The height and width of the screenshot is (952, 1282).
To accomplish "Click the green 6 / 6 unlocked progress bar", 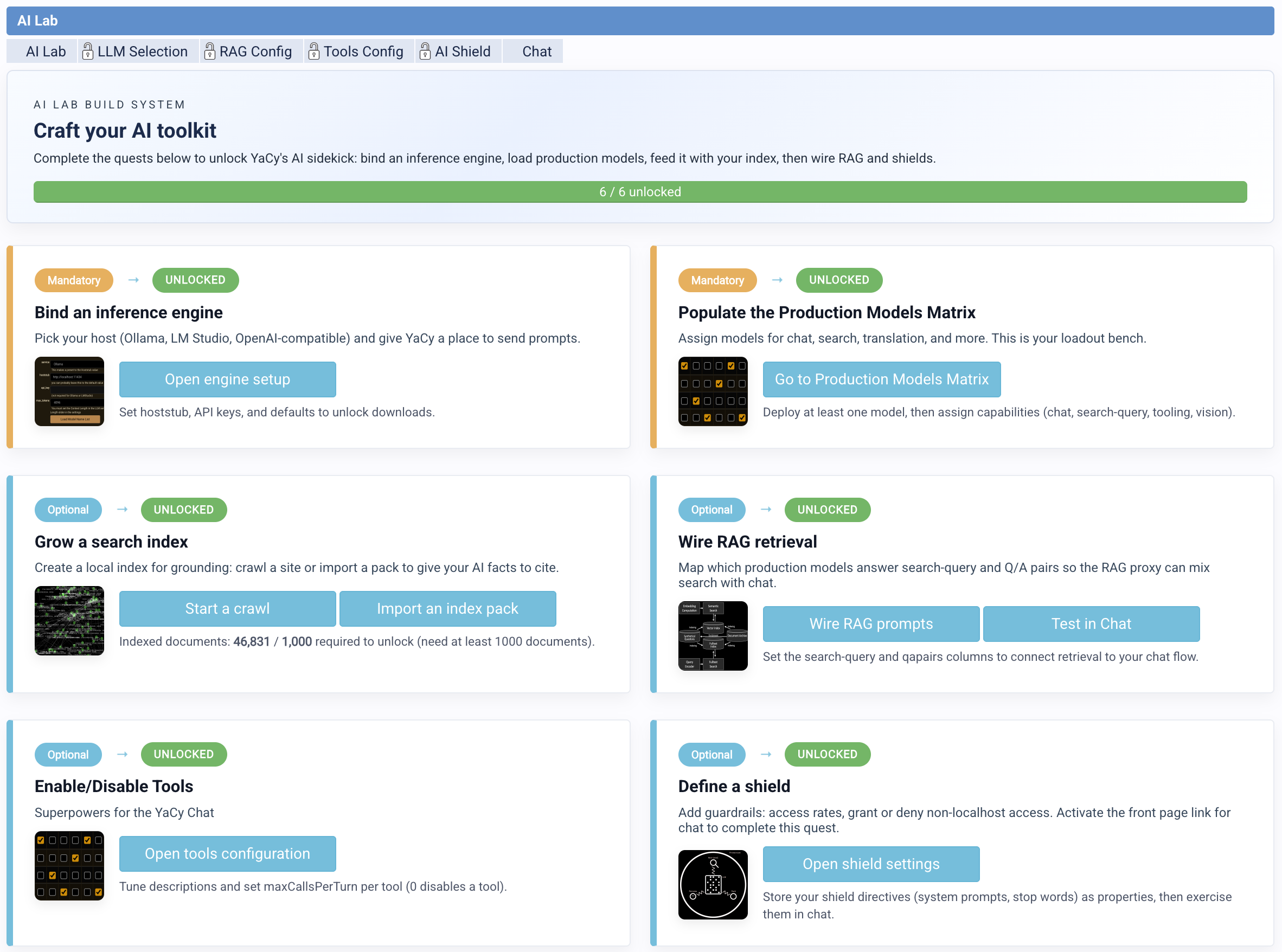I will [640, 192].
